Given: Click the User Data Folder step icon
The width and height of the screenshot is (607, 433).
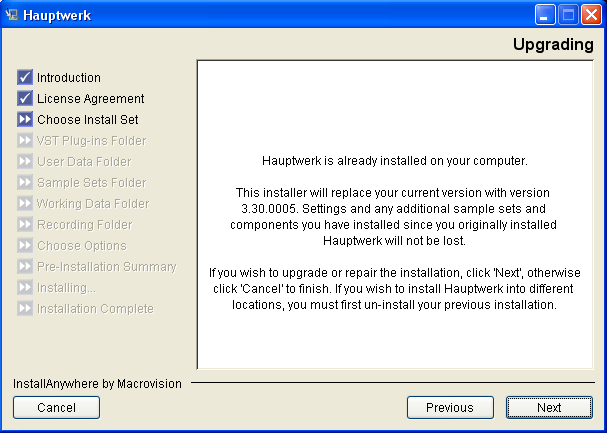Looking at the screenshot, I should 25,161.
